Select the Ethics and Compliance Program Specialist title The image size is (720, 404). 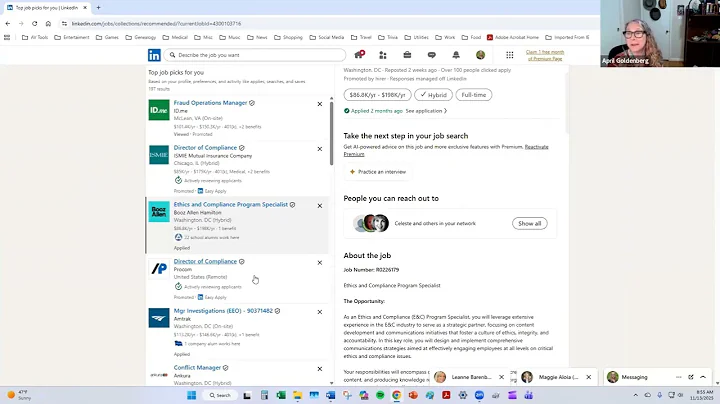(x=231, y=204)
